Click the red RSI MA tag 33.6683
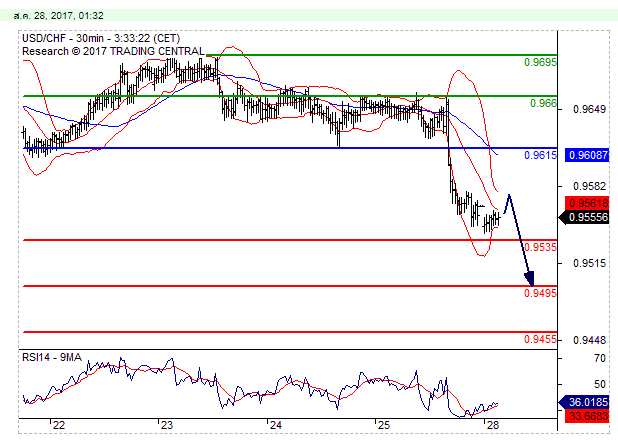 pyautogui.click(x=587, y=416)
